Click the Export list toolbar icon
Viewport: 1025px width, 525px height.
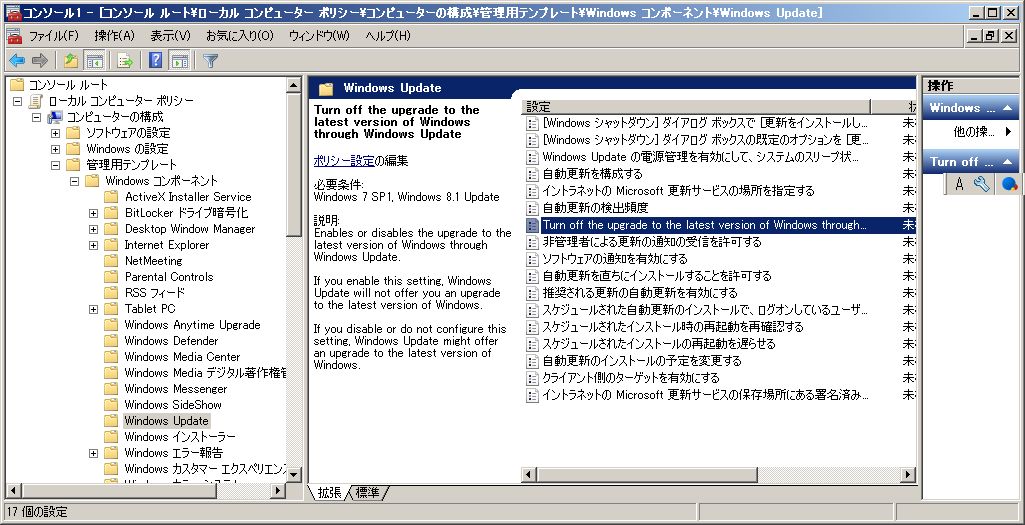coord(125,61)
